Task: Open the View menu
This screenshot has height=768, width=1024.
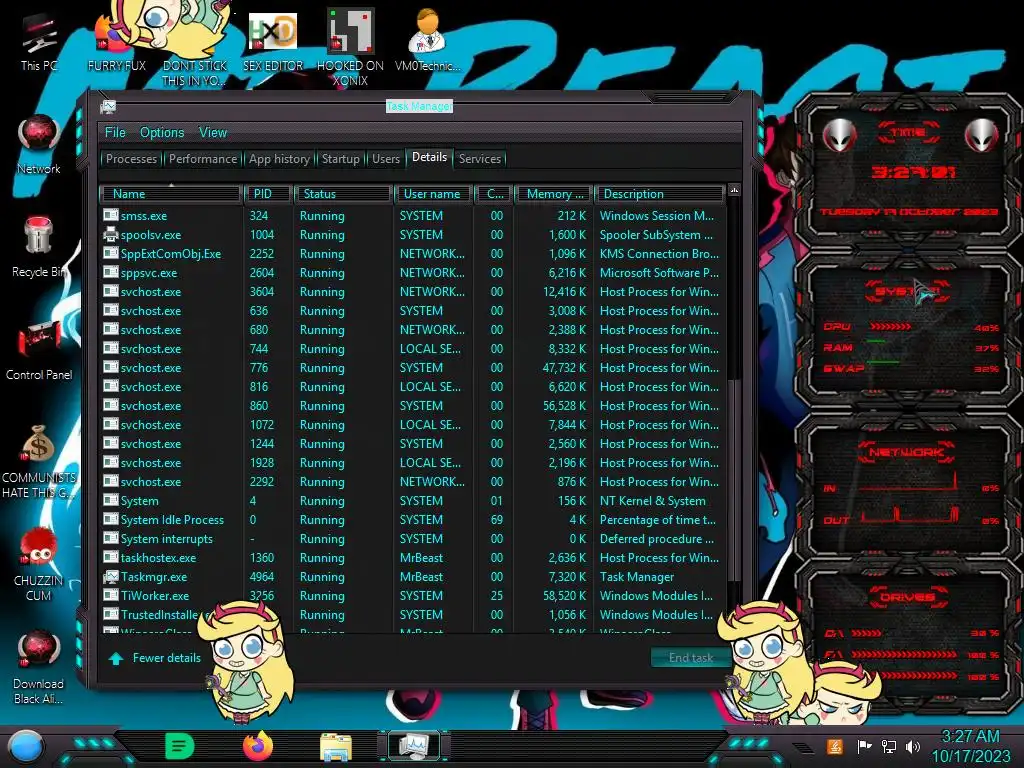Action: tap(213, 133)
